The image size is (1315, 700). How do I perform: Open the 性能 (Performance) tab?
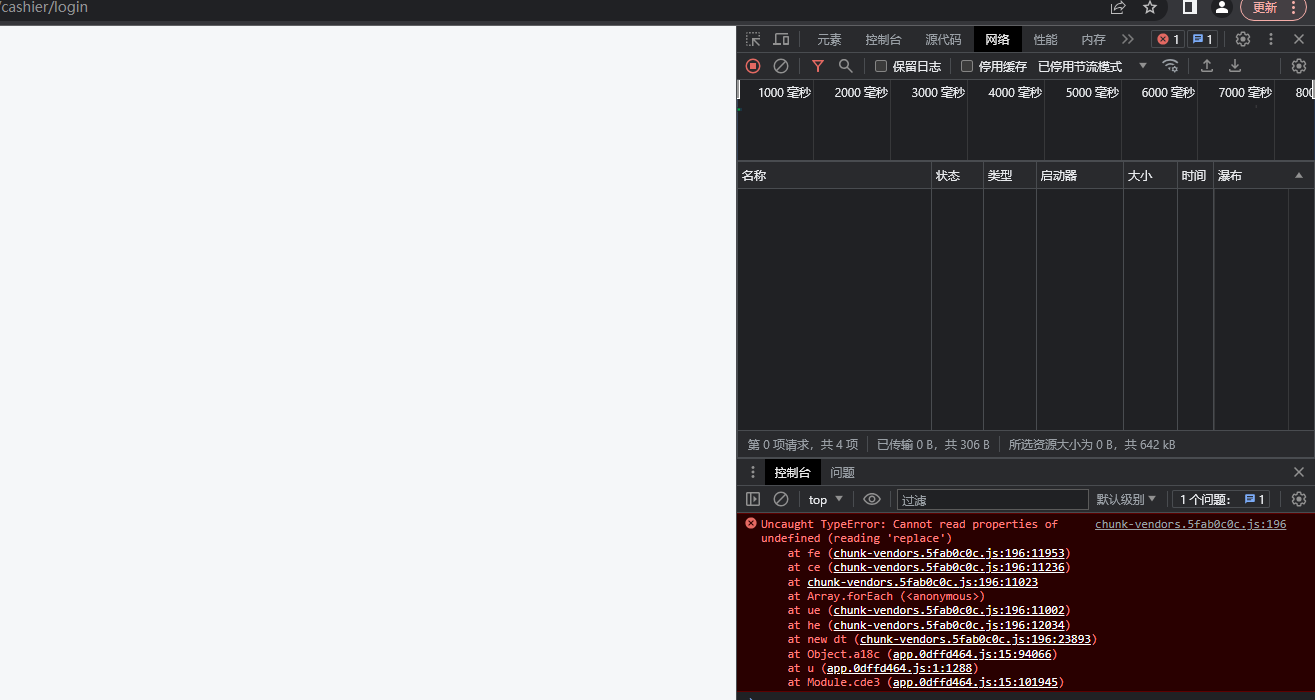pos(1045,40)
